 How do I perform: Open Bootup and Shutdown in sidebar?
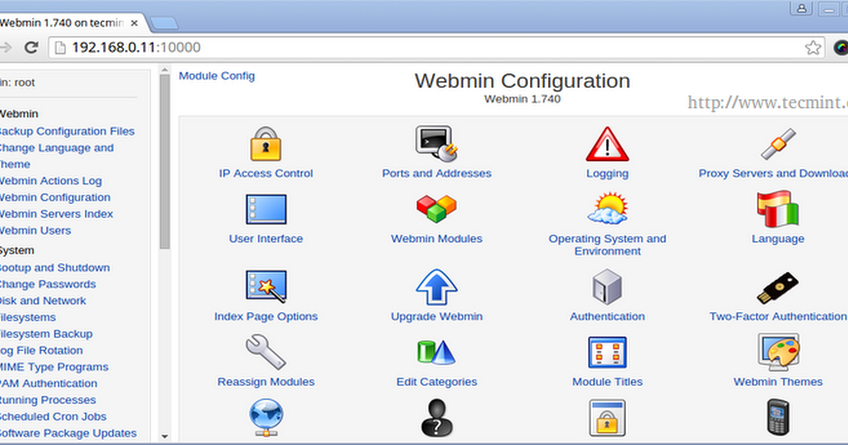[x=55, y=268]
